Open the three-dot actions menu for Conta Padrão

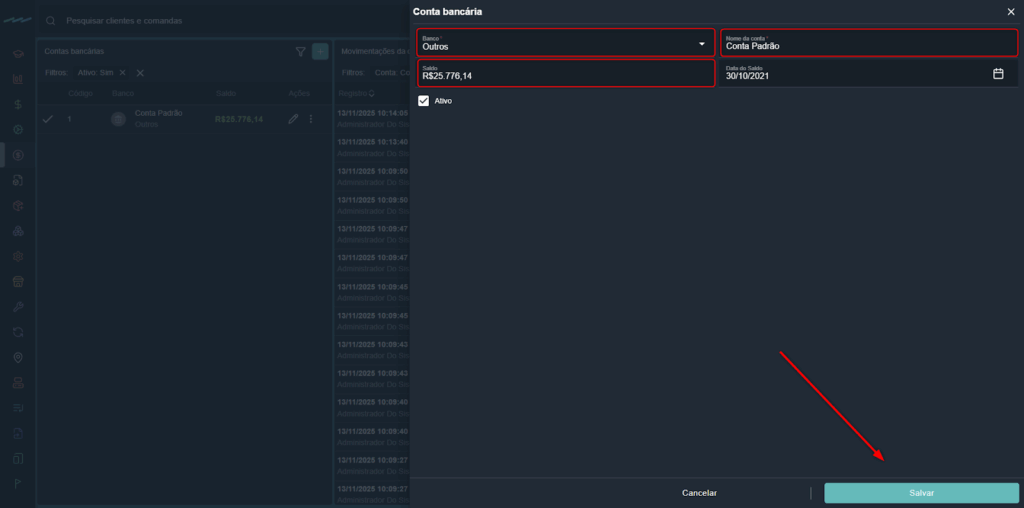pos(311,119)
